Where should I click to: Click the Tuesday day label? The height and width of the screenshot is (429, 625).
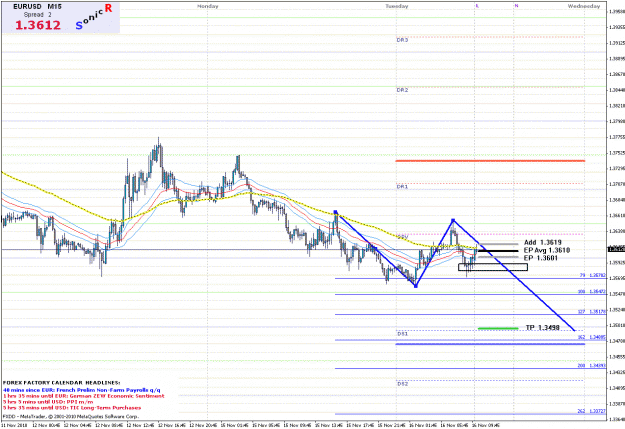(397, 6)
